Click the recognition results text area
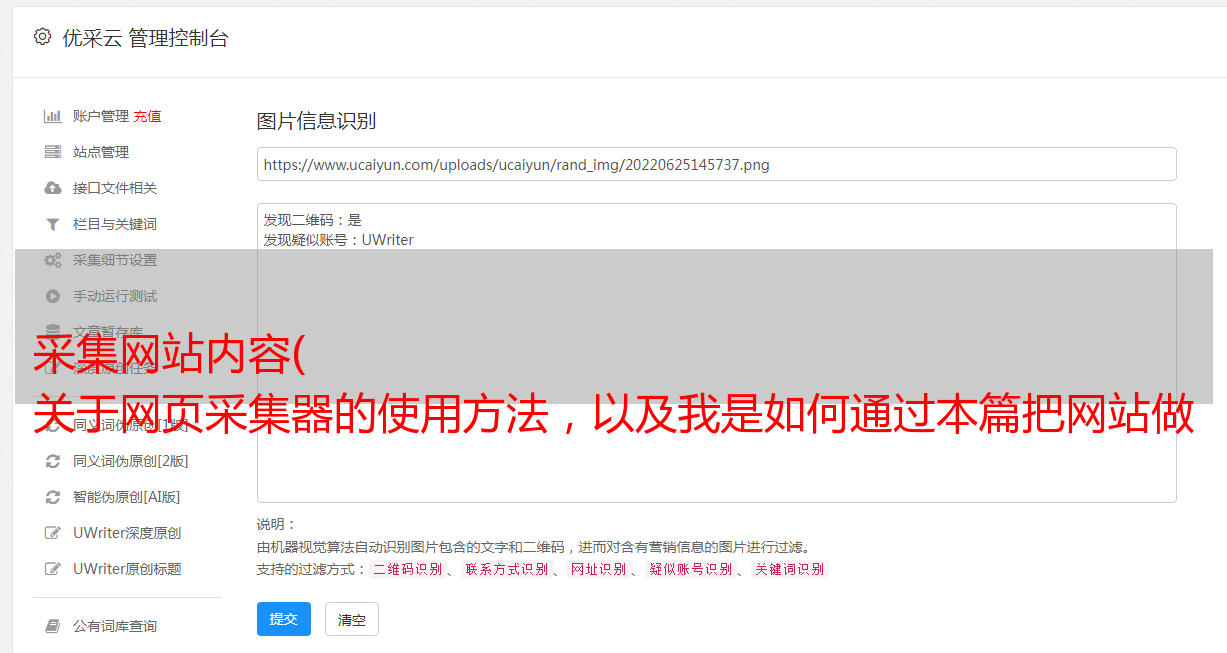Screen dimensions: 1227x653 pos(716,353)
